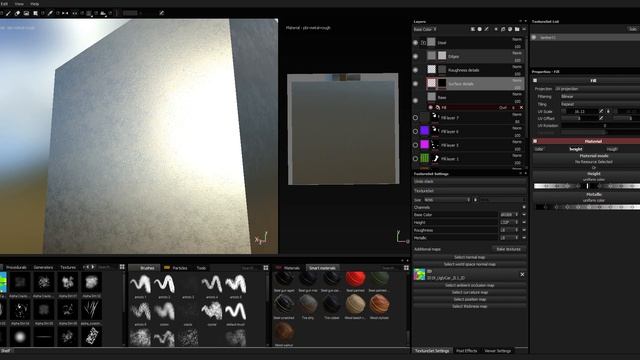Adjust the UV Rotation slider
This screenshot has width=640, height=360.
coord(600,126)
